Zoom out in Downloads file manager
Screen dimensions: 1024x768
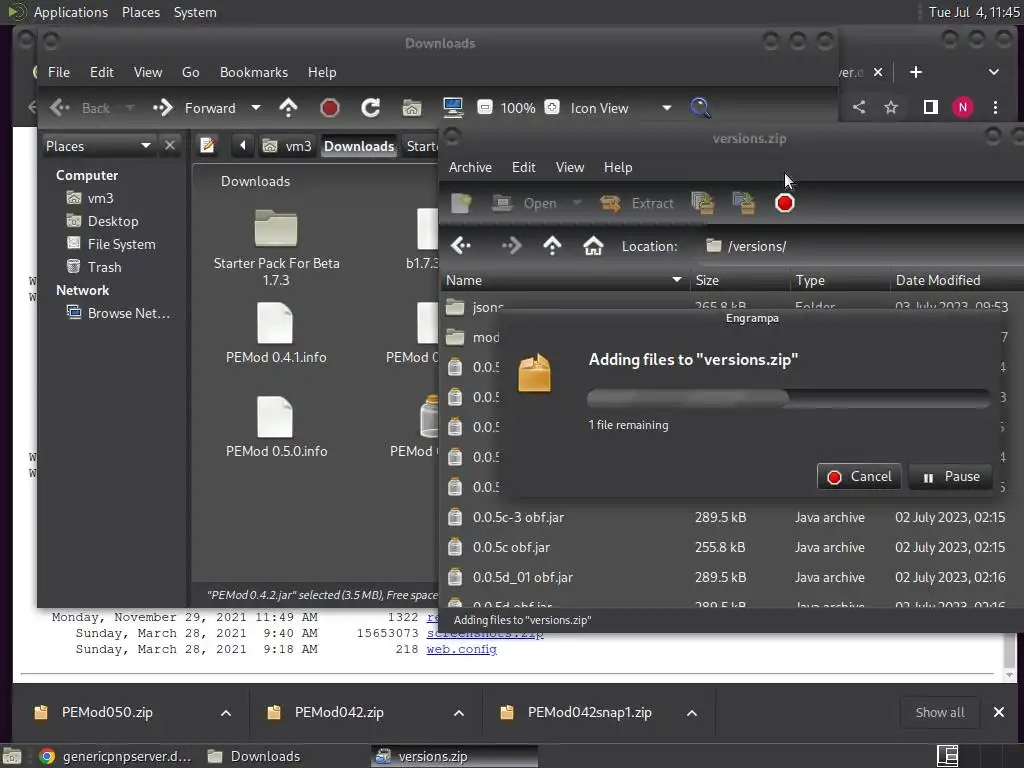click(485, 107)
